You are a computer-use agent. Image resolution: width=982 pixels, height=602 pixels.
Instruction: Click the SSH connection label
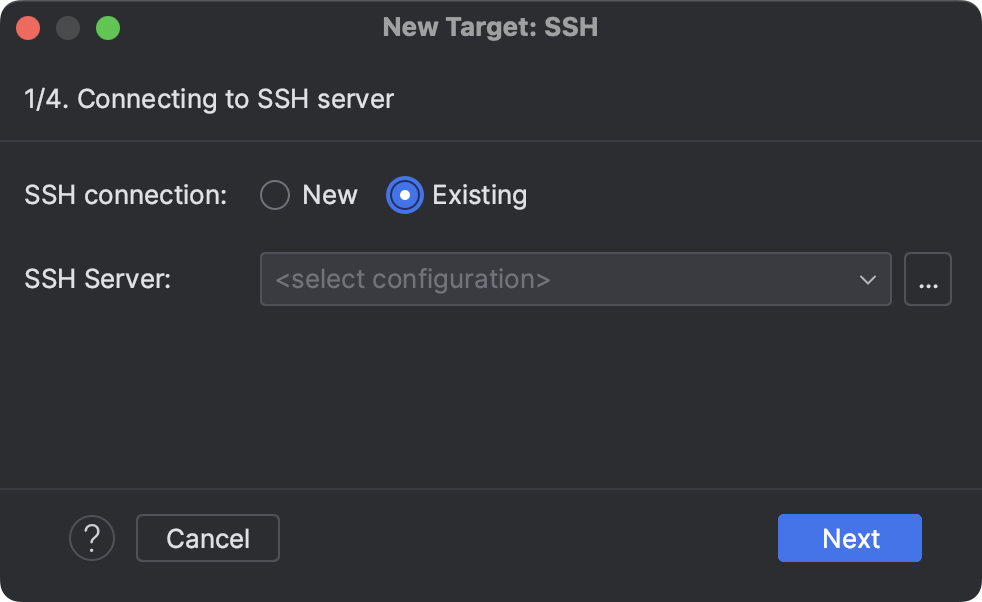coord(124,195)
